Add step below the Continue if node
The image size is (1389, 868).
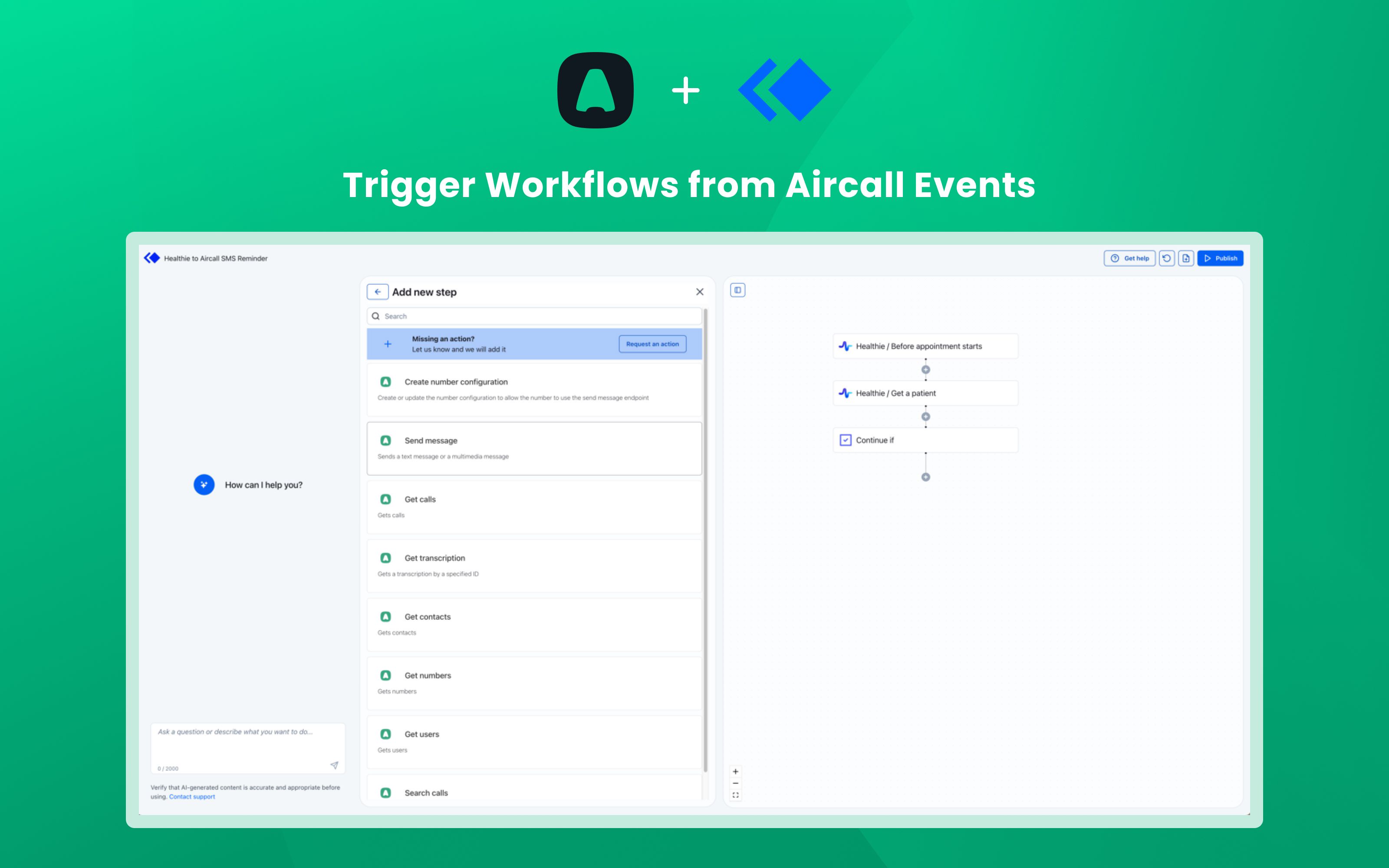tap(925, 477)
